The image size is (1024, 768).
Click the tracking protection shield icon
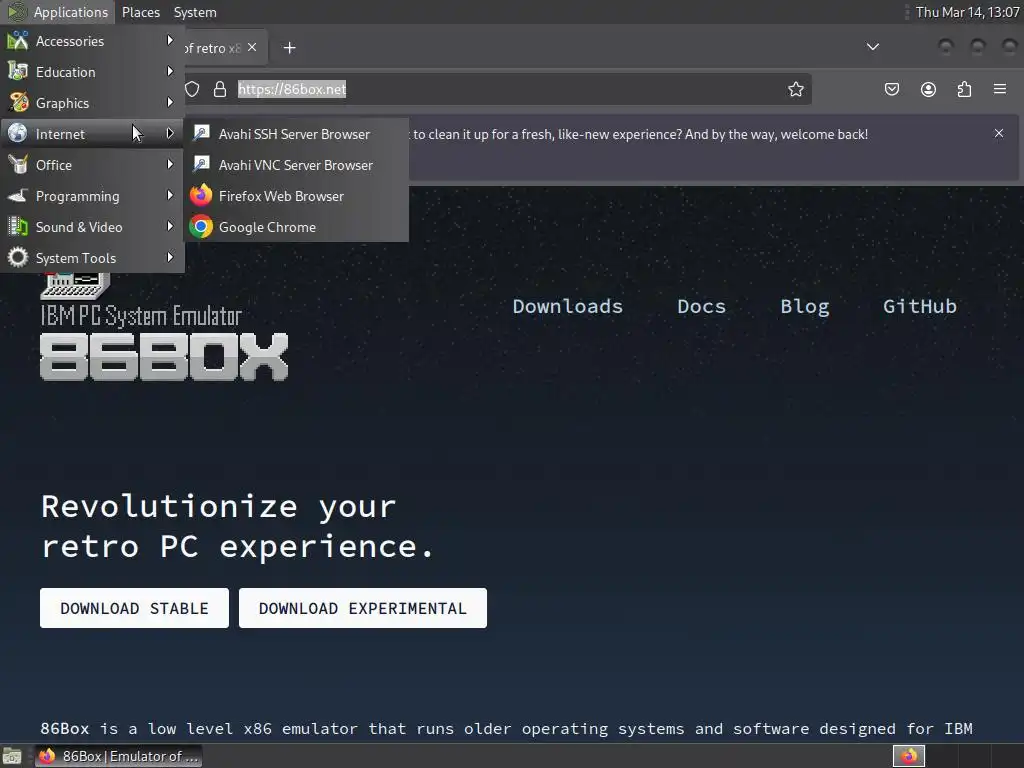click(x=192, y=89)
